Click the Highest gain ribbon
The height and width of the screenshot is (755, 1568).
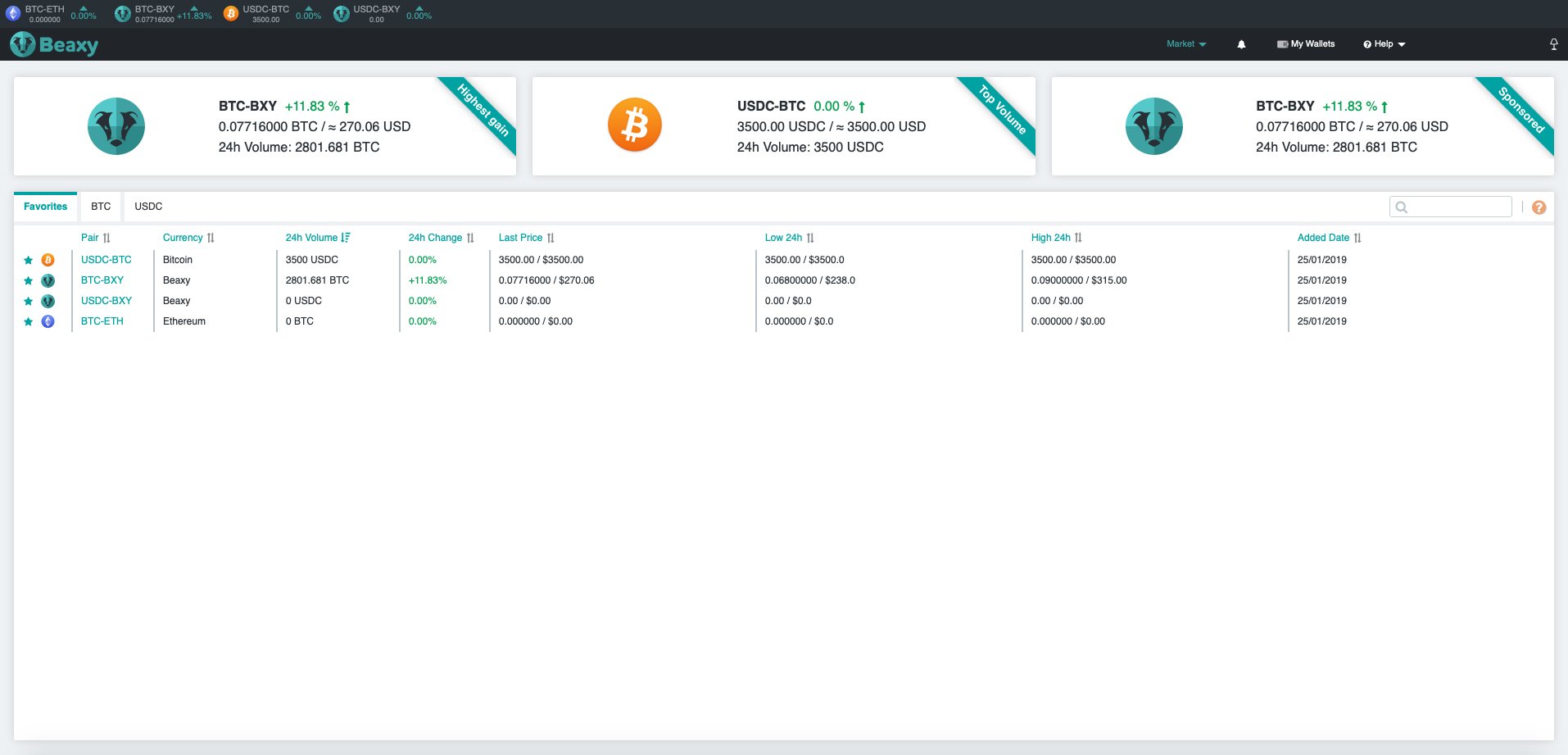click(x=483, y=110)
